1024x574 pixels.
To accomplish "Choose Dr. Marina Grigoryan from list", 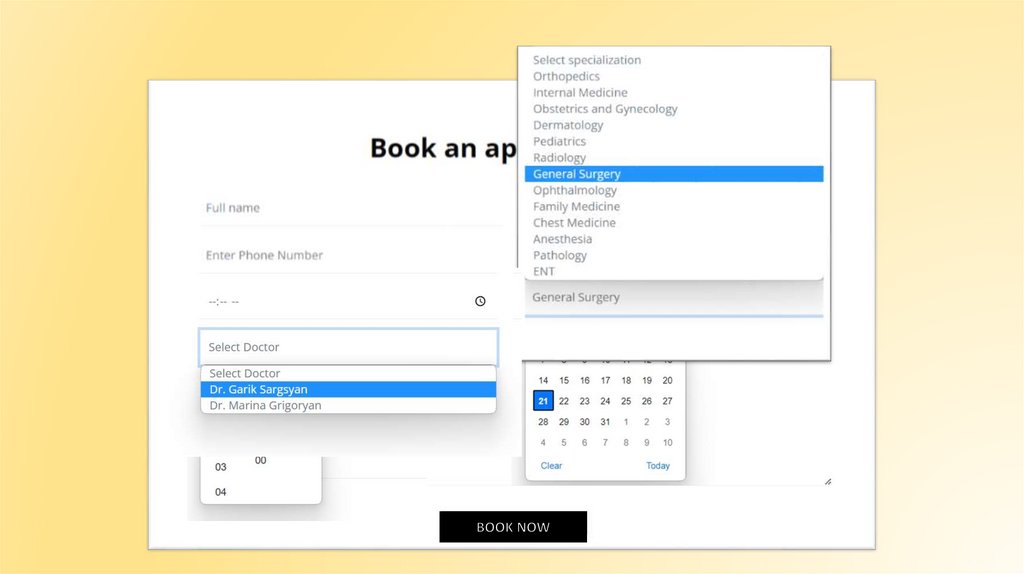I will tap(348, 406).
